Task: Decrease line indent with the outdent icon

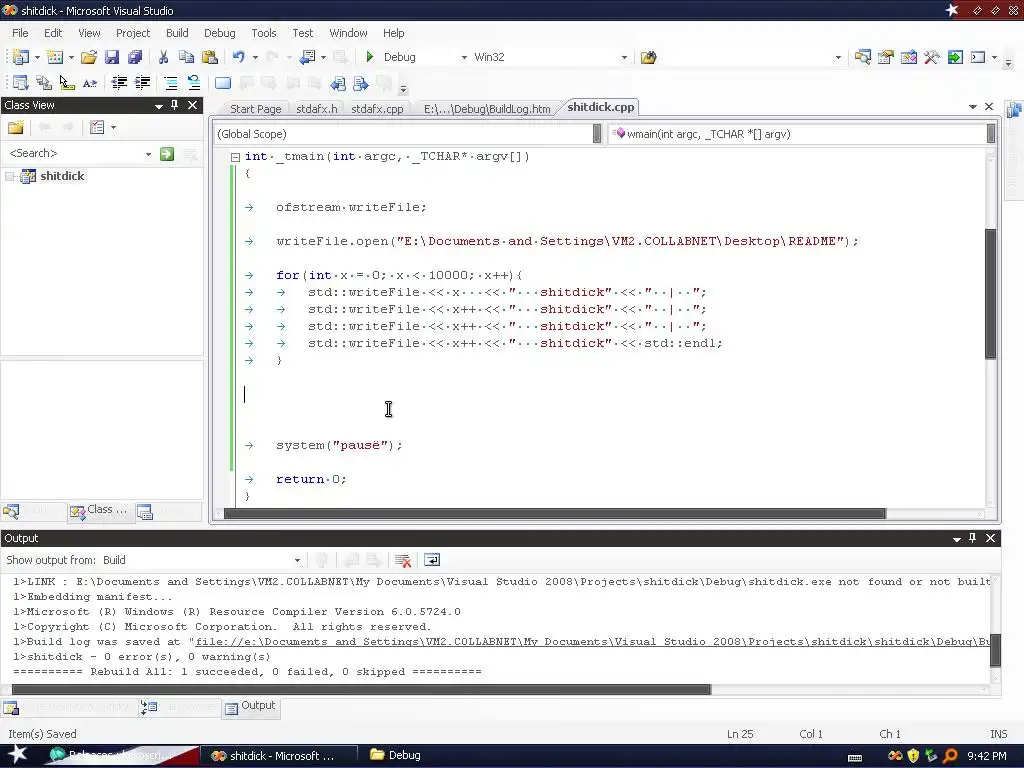Action: tap(119, 83)
